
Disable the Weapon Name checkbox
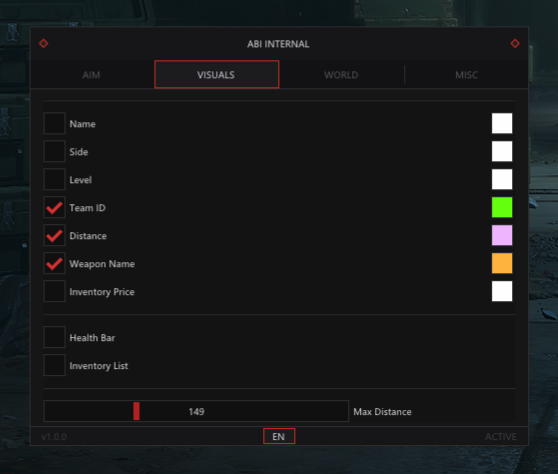(x=54, y=263)
